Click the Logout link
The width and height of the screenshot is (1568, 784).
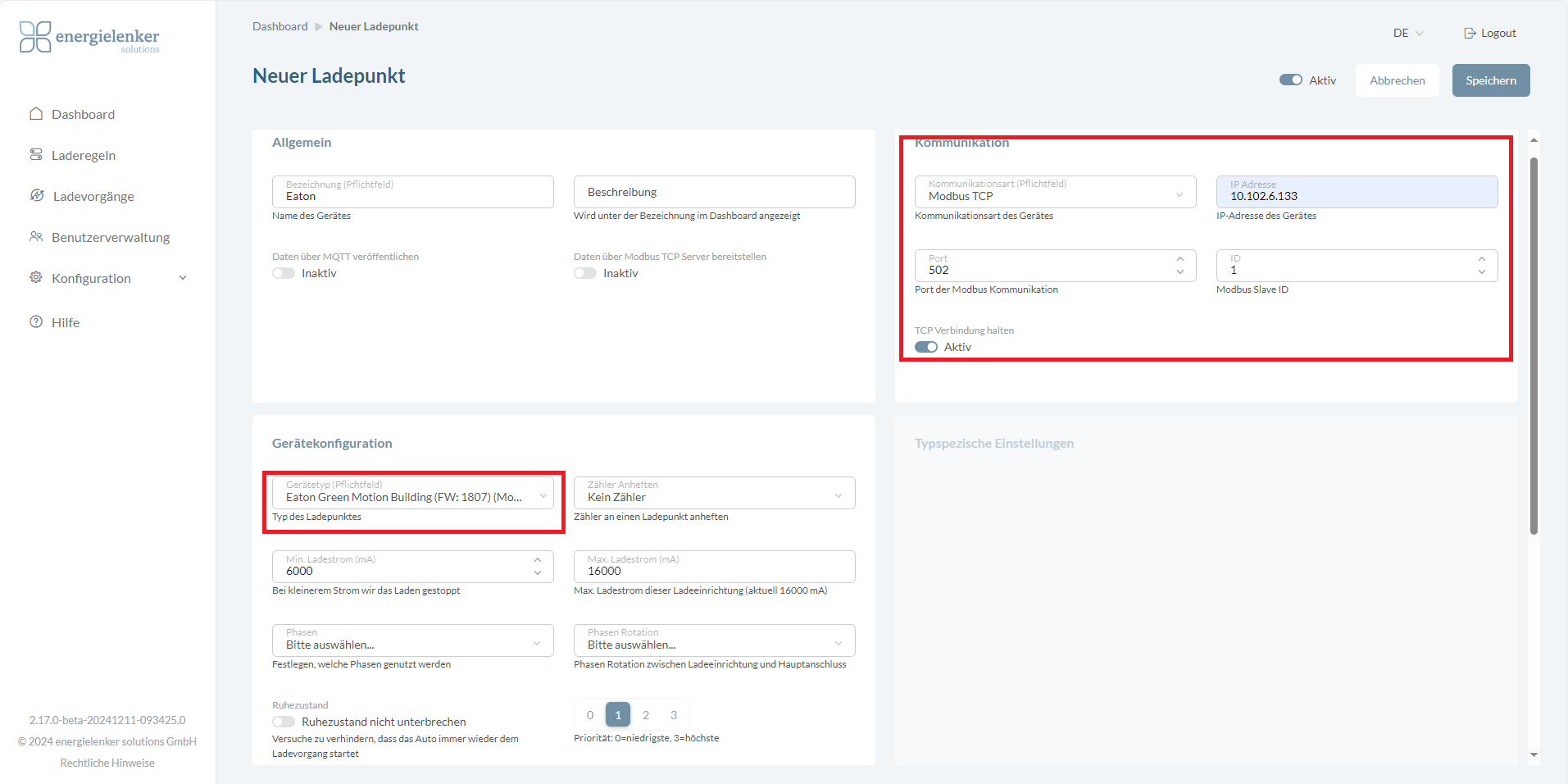(1490, 33)
